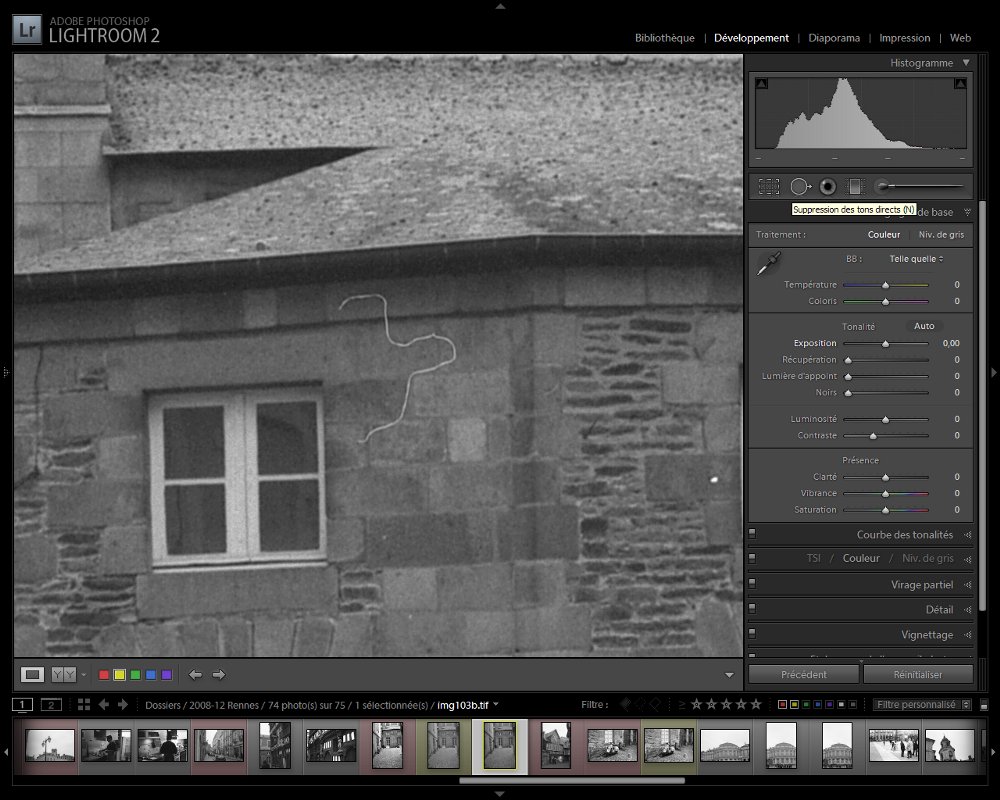Navigate forward in filmstrip history

(x=123, y=704)
